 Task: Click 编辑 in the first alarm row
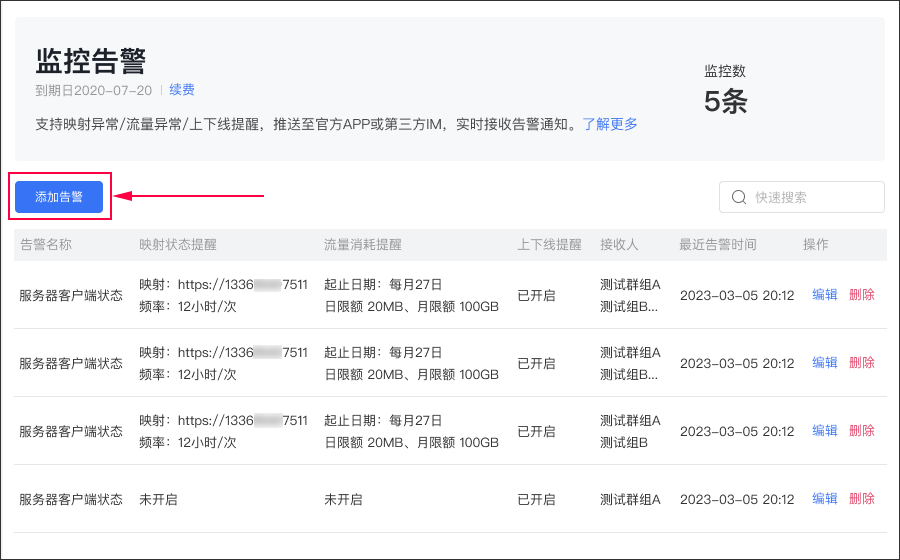pos(824,294)
